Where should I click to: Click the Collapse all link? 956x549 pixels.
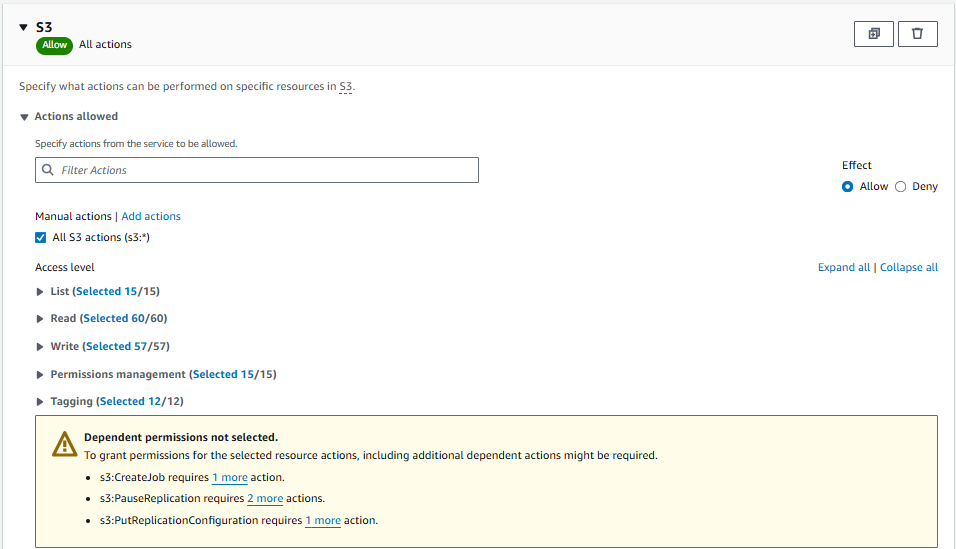(908, 267)
